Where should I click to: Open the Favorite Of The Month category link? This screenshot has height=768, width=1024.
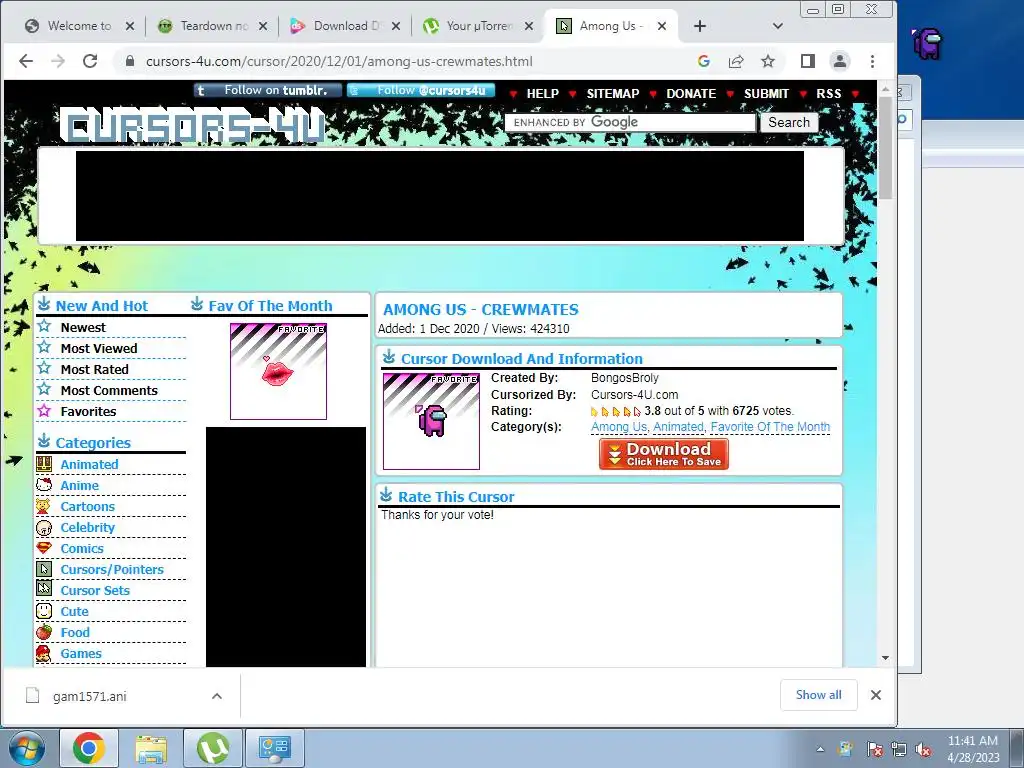(x=770, y=426)
